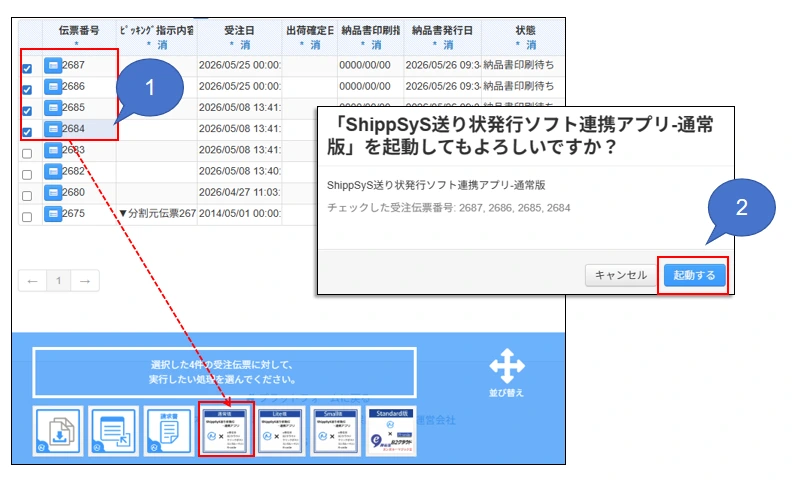Open the slip detail icon for order 2686

[x=53, y=86]
